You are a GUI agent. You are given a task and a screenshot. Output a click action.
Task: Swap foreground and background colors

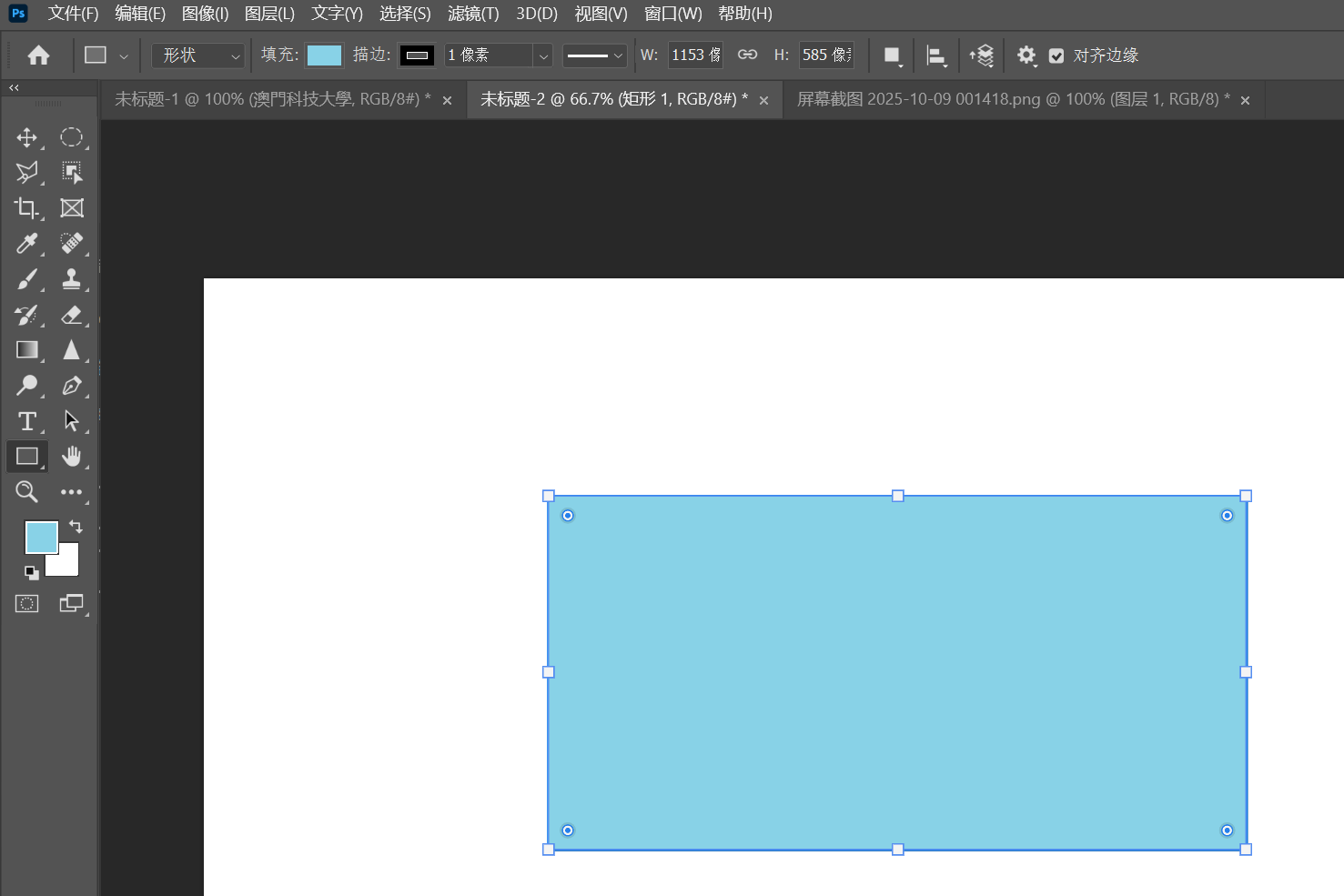tap(76, 527)
